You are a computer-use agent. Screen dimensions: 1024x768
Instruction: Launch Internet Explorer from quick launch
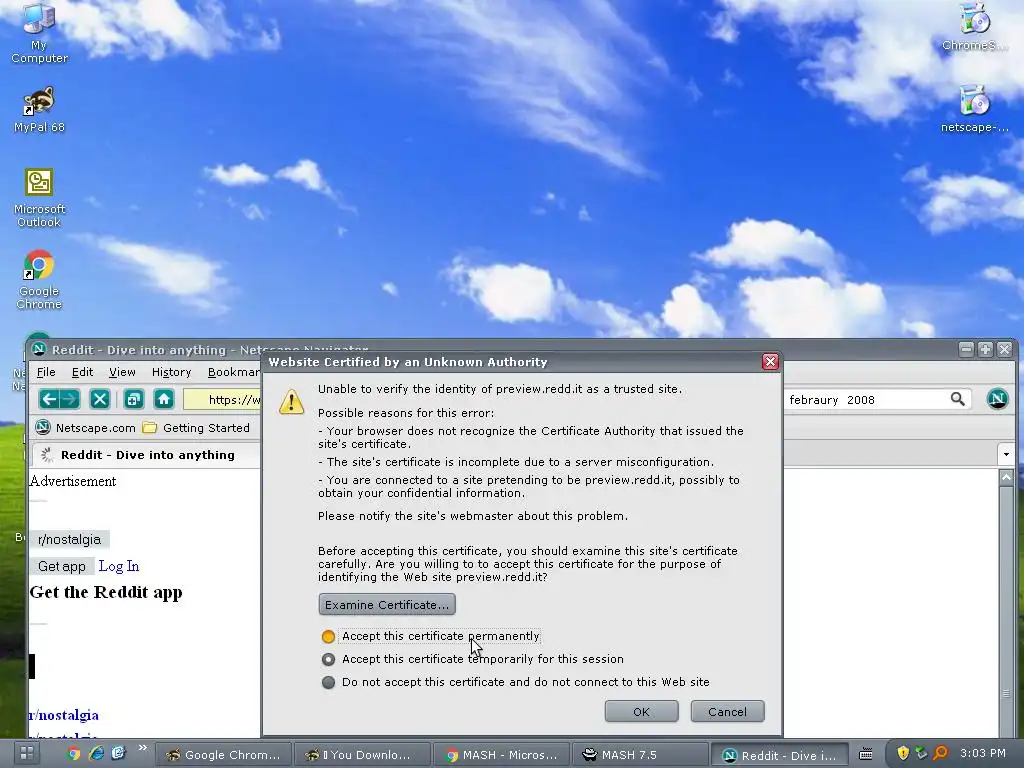pyautogui.click(x=96, y=754)
